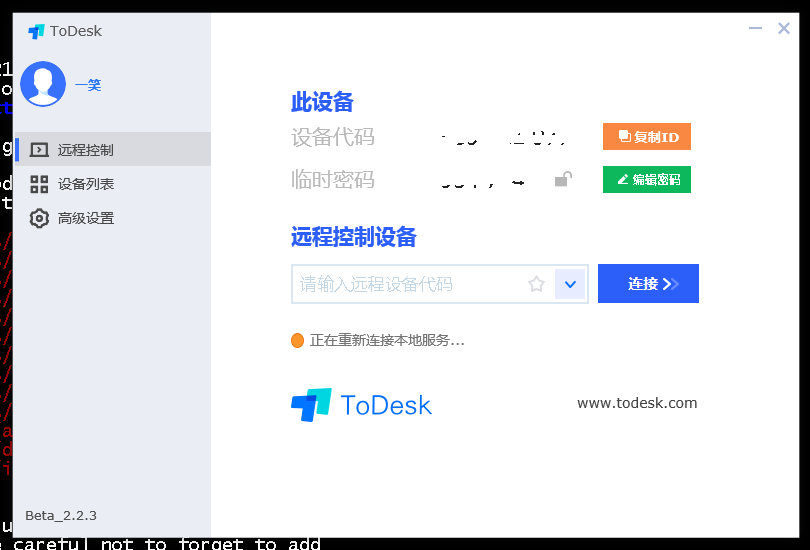Click the www.todesk.com link
This screenshot has width=810, height=550.
637,403
